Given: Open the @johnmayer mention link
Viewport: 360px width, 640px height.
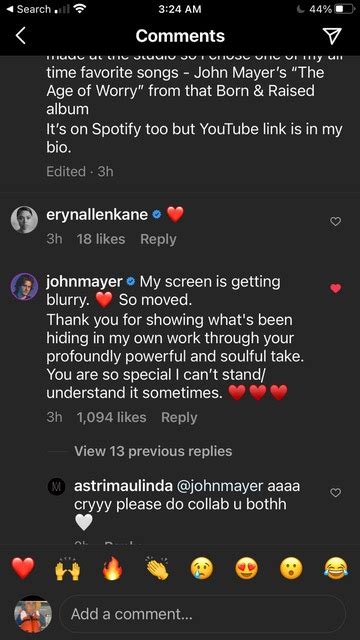Looking at the screenshot, I should point(221,487).
